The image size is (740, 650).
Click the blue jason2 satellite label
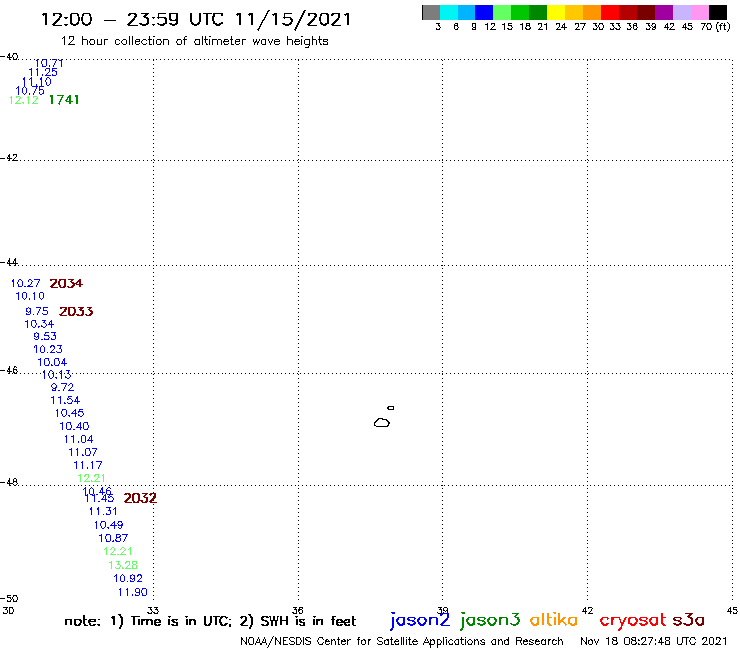coord(420,620)
